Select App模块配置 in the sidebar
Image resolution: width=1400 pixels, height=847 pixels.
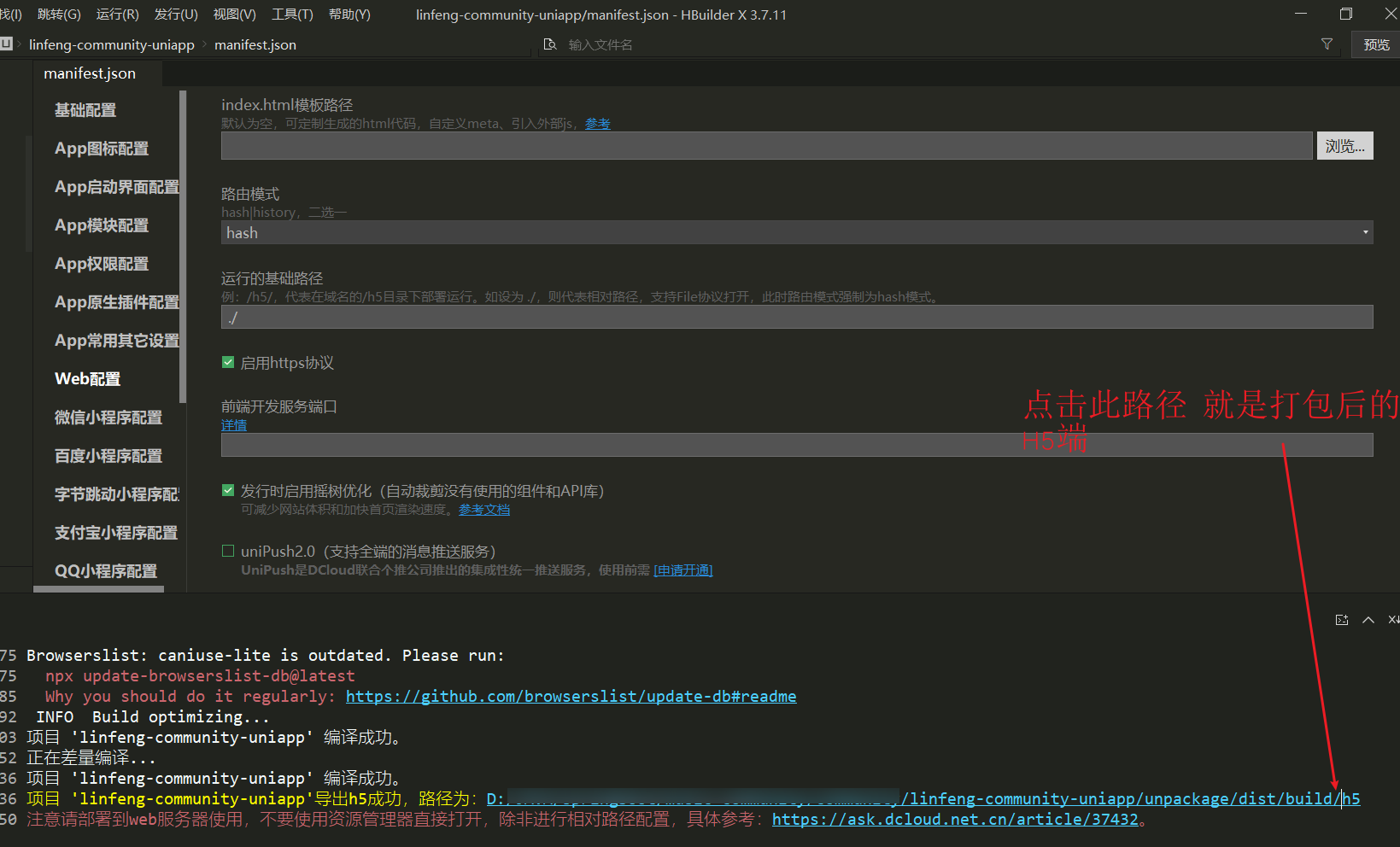click(x=102, y=225)
